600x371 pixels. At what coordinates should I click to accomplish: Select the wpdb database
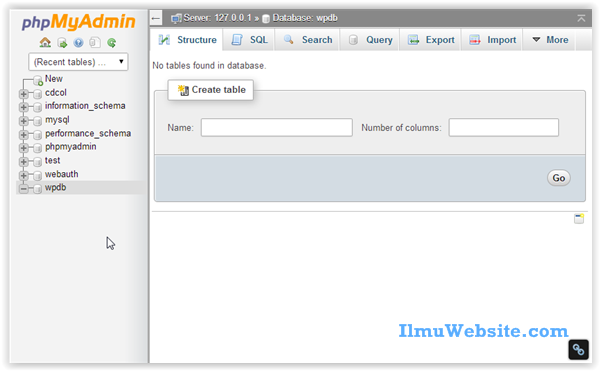pos(55,187)
